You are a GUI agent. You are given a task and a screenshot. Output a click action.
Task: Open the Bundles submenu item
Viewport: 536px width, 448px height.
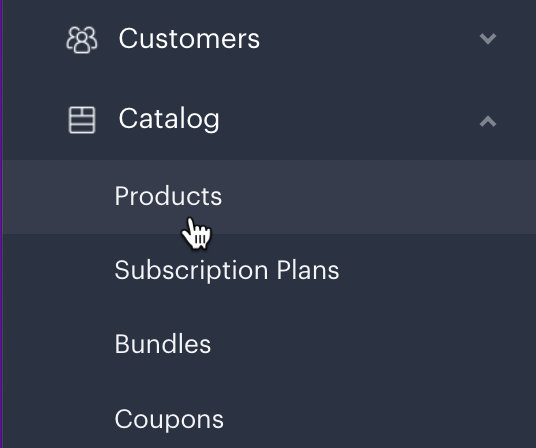[x=163, y=344]
